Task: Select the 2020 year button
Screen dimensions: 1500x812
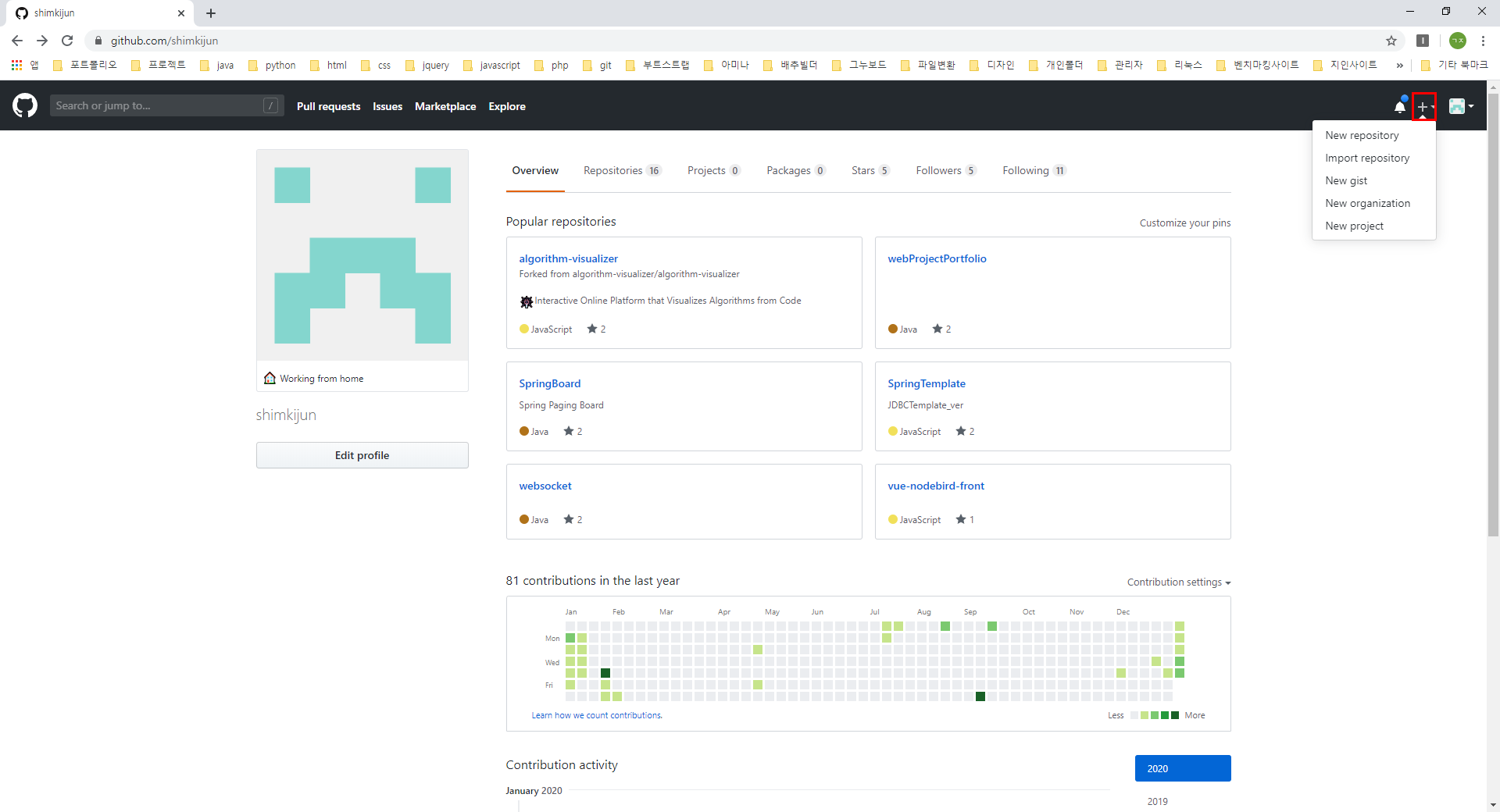Action: pos(1183,768)
